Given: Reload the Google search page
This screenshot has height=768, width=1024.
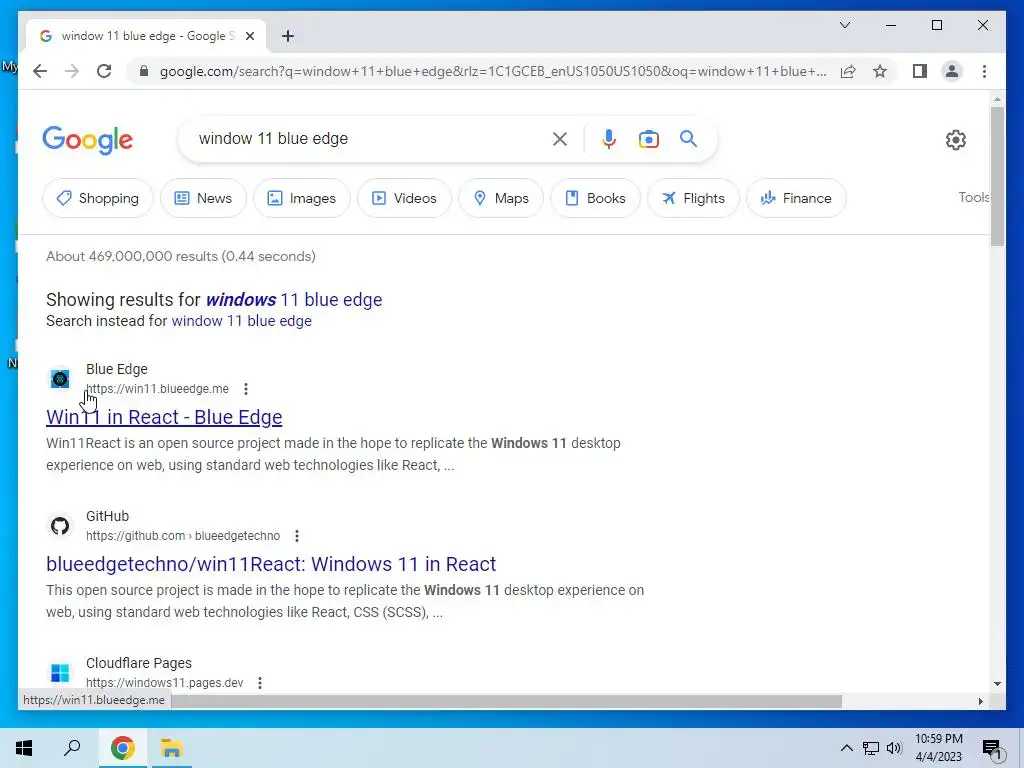Looking at the screenshot, I should 104,71.
